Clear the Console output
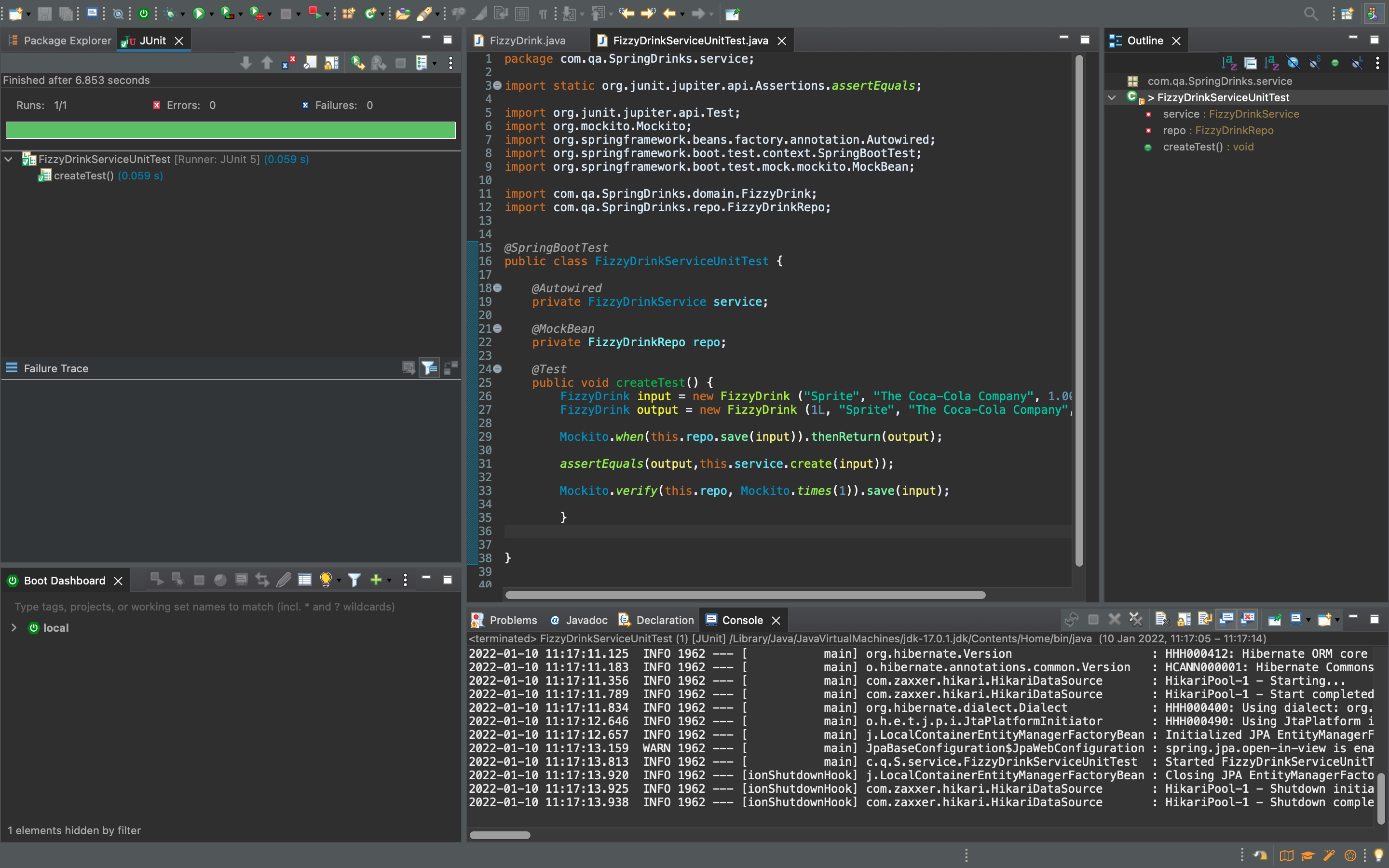 click(1162, 620)
